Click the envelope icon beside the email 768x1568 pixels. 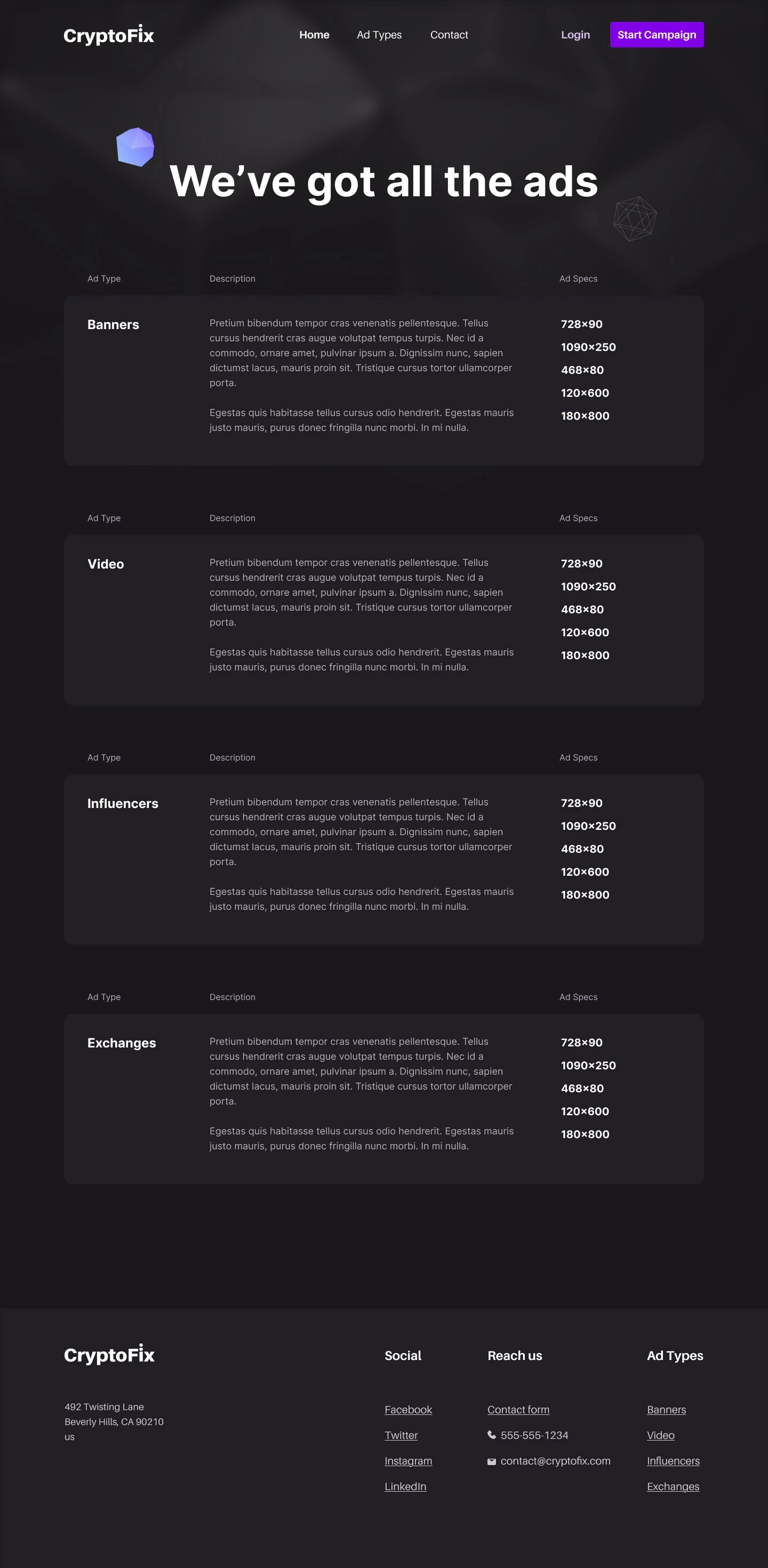point(492,1461)
